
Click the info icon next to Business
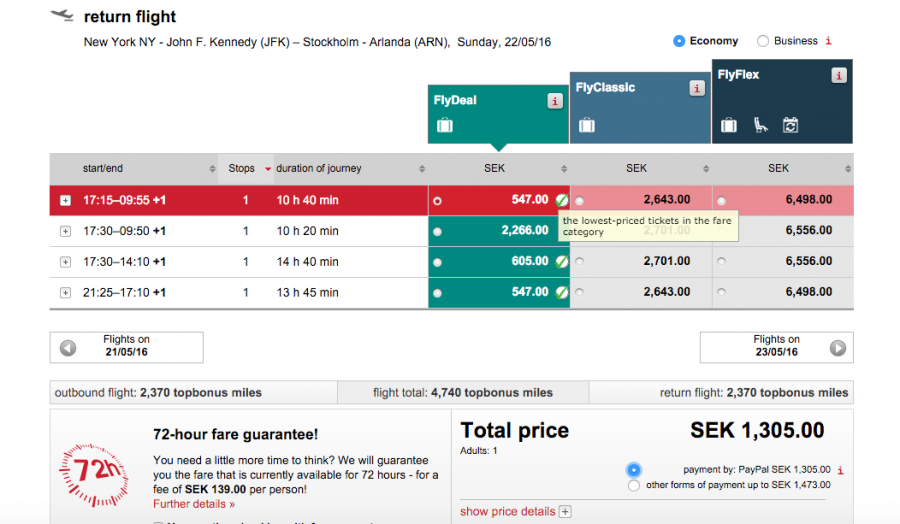(x=828, y=41)
